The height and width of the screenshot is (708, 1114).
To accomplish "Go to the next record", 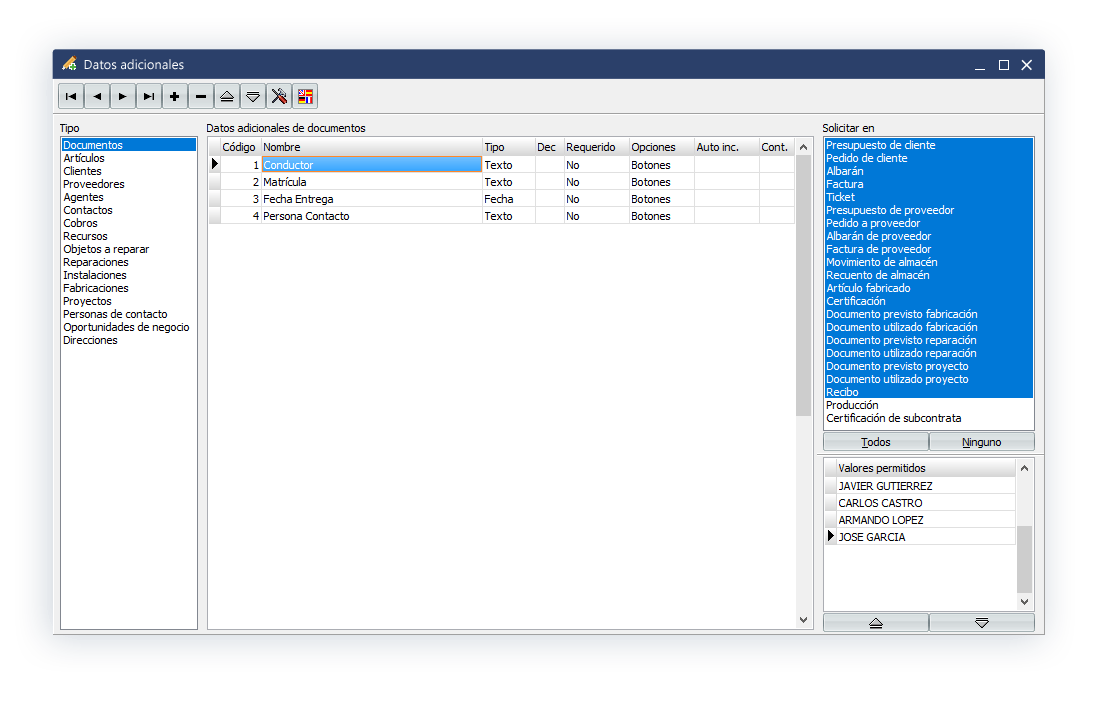I will [x=123, y=96].
